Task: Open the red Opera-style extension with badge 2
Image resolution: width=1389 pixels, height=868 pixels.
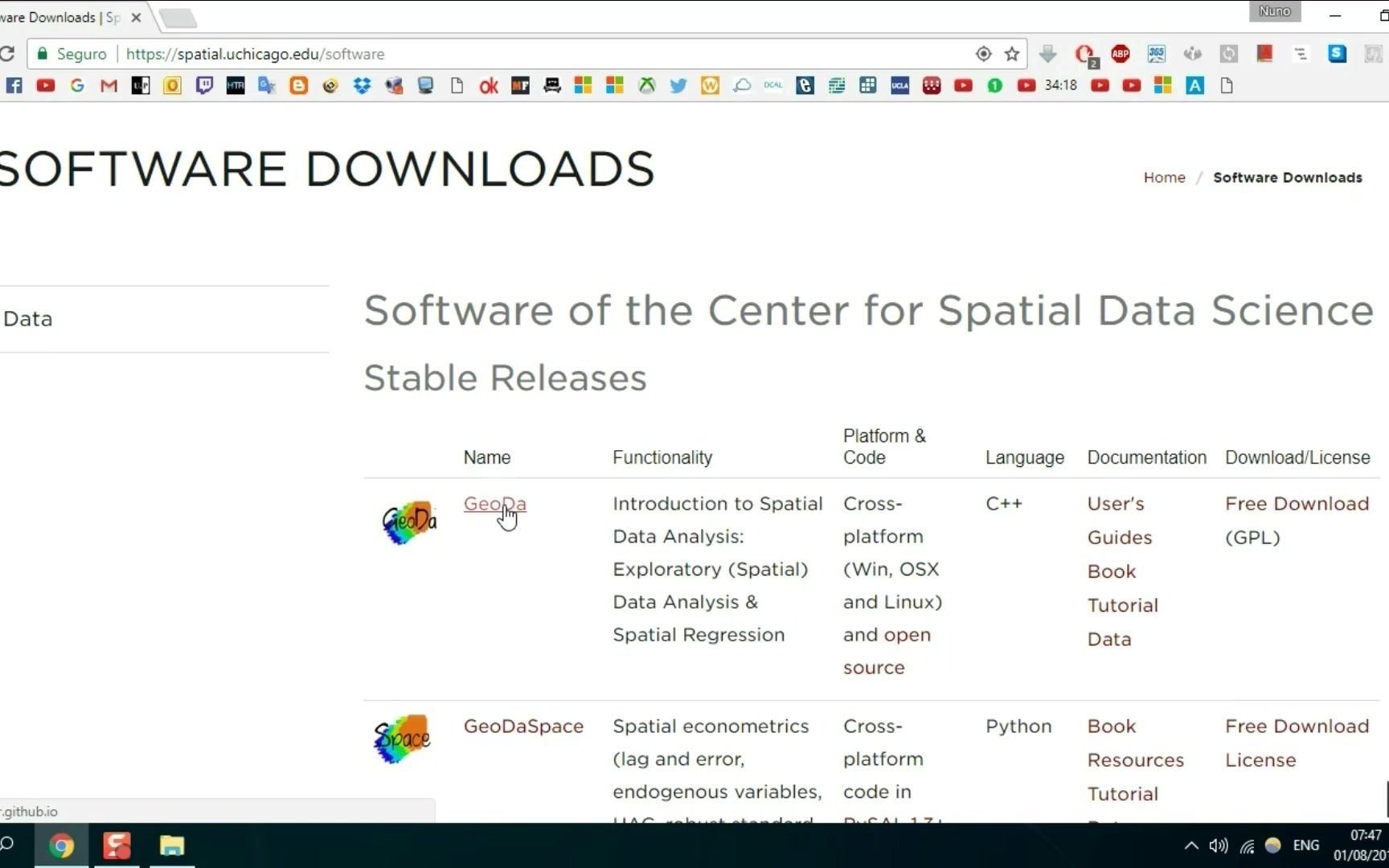Action: tap(1085, 55)
